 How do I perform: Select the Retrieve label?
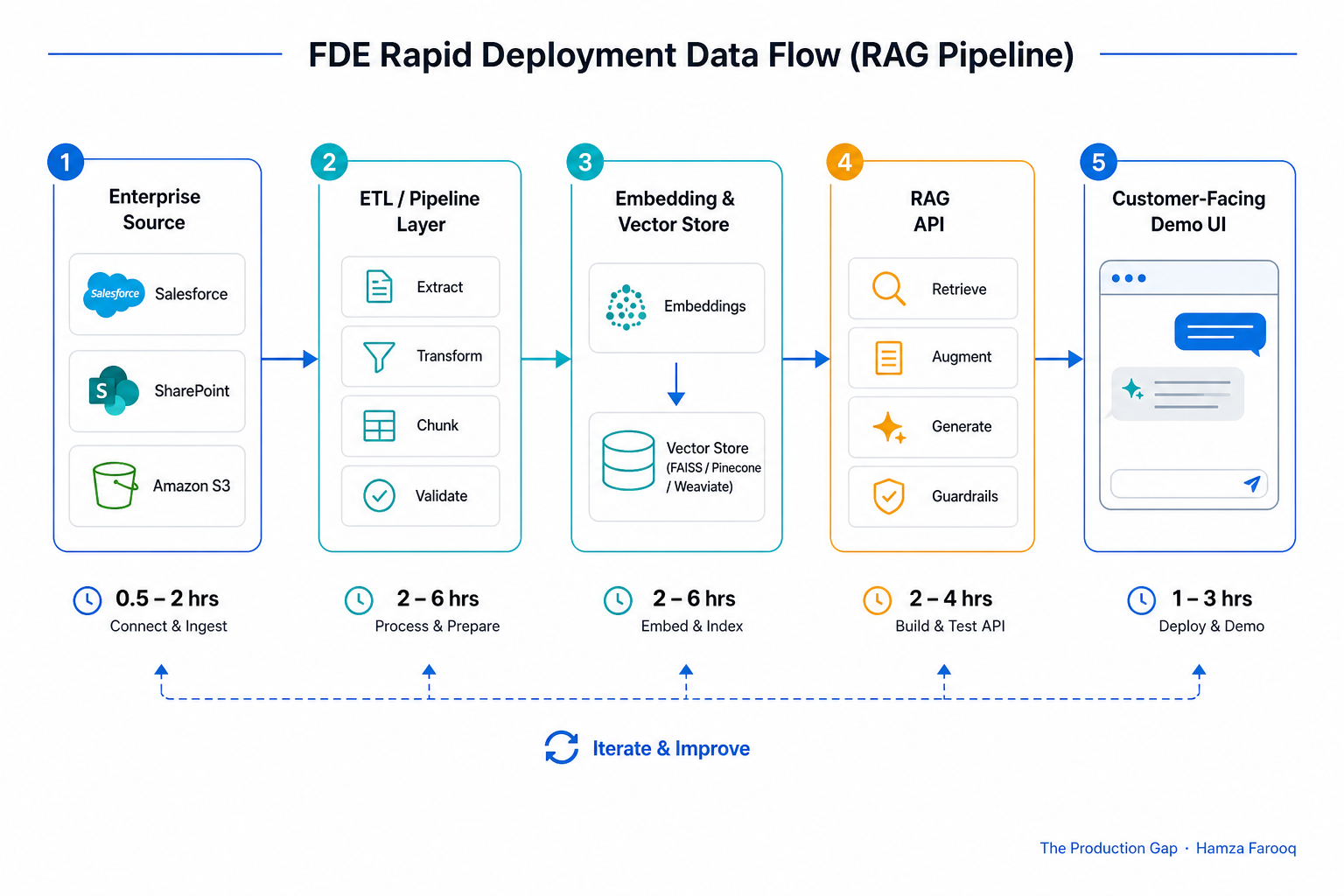pos(959,290)
